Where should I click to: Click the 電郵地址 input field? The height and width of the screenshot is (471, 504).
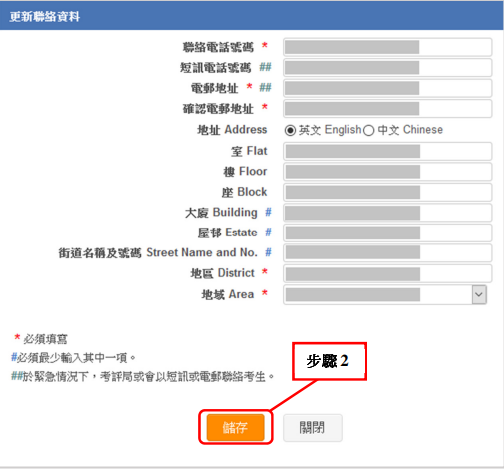pos(388,88)
